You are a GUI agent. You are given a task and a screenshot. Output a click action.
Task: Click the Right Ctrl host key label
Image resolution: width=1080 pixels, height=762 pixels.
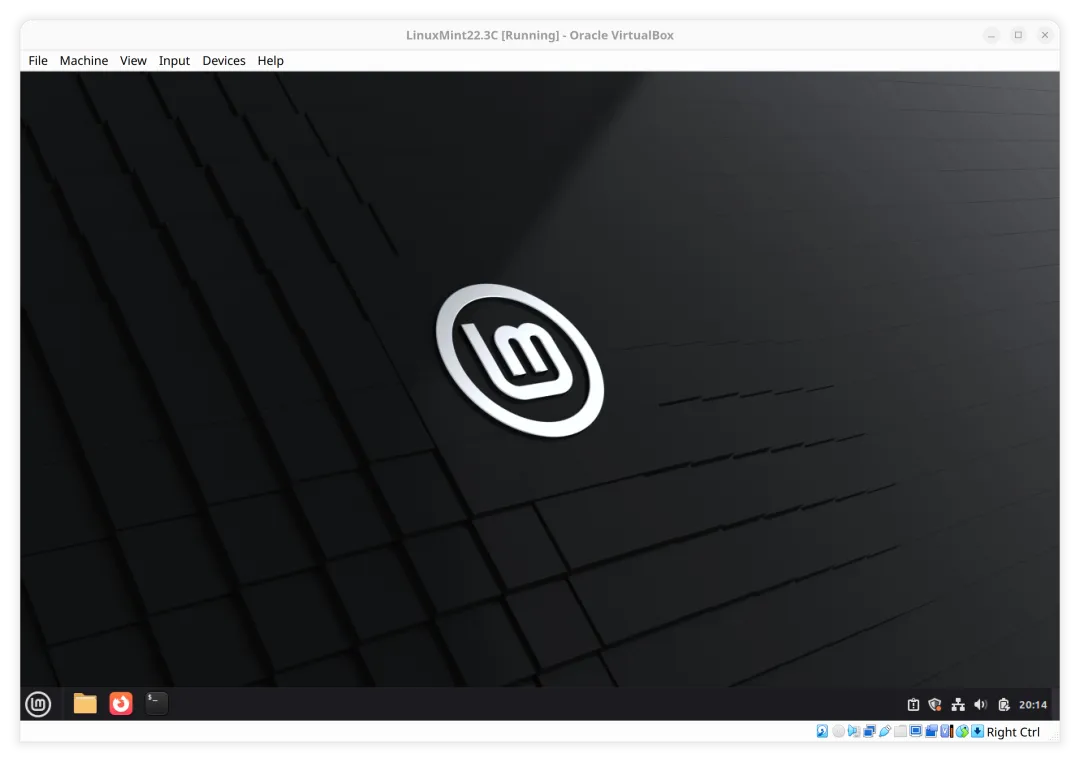pos(1012,732)
